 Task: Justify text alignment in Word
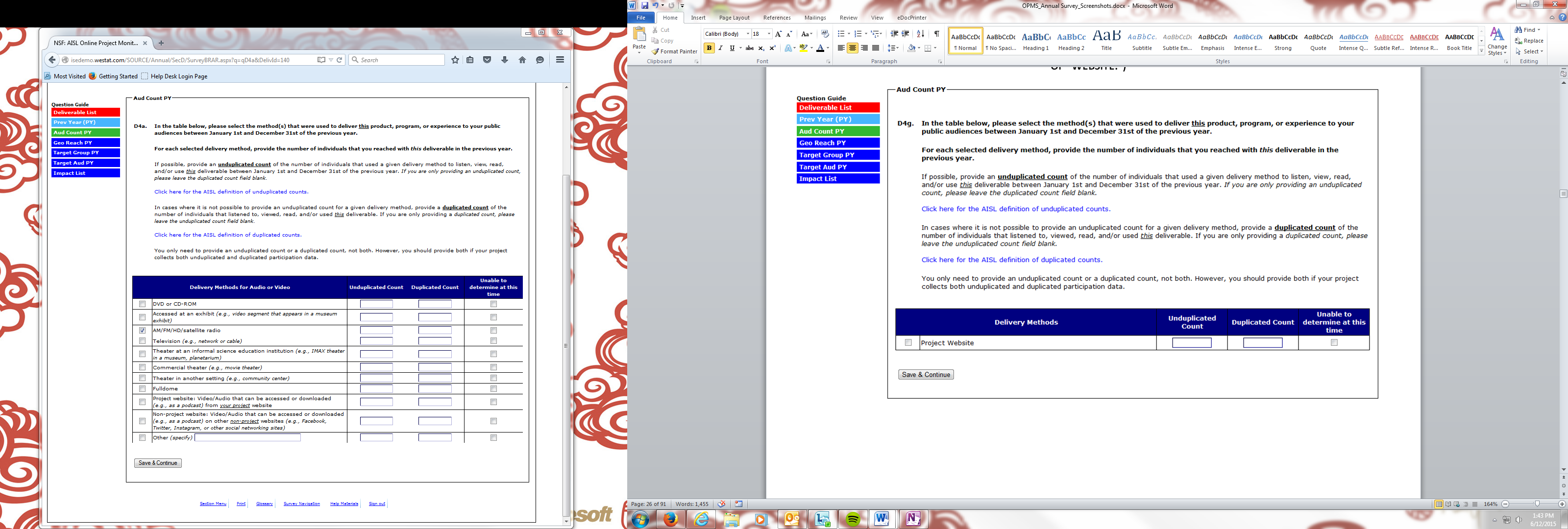click(875, 48)
